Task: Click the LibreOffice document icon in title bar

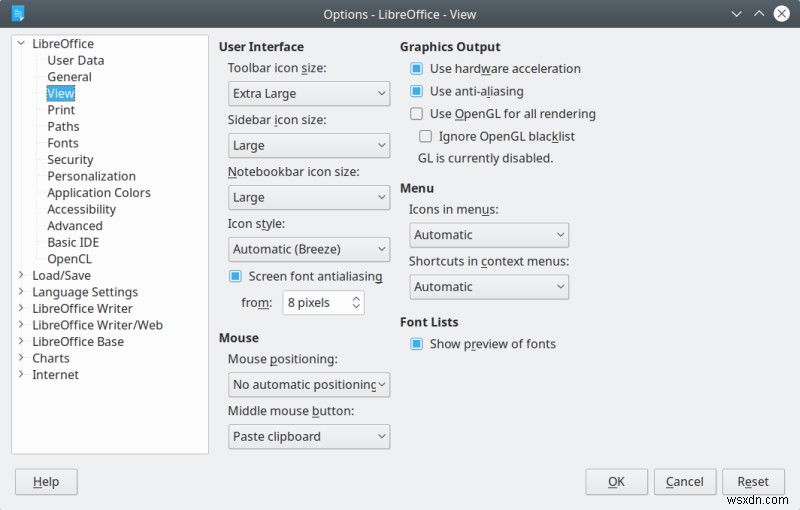Action: 18,14
